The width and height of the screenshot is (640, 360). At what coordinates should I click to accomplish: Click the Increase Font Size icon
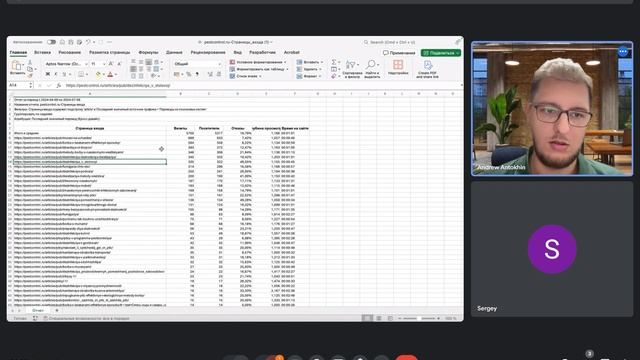tap(111, 64)
